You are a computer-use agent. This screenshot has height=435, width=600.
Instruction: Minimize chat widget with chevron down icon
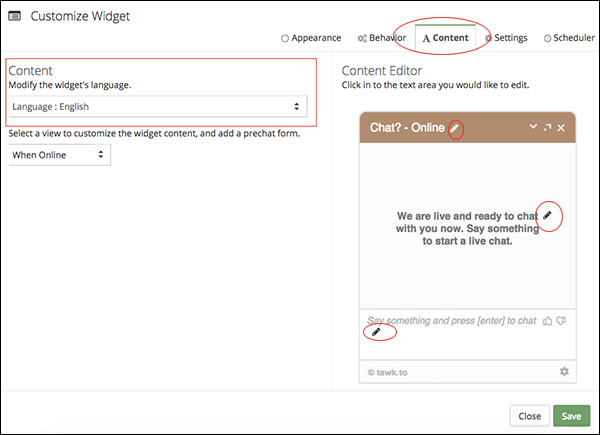pos(533,127)
